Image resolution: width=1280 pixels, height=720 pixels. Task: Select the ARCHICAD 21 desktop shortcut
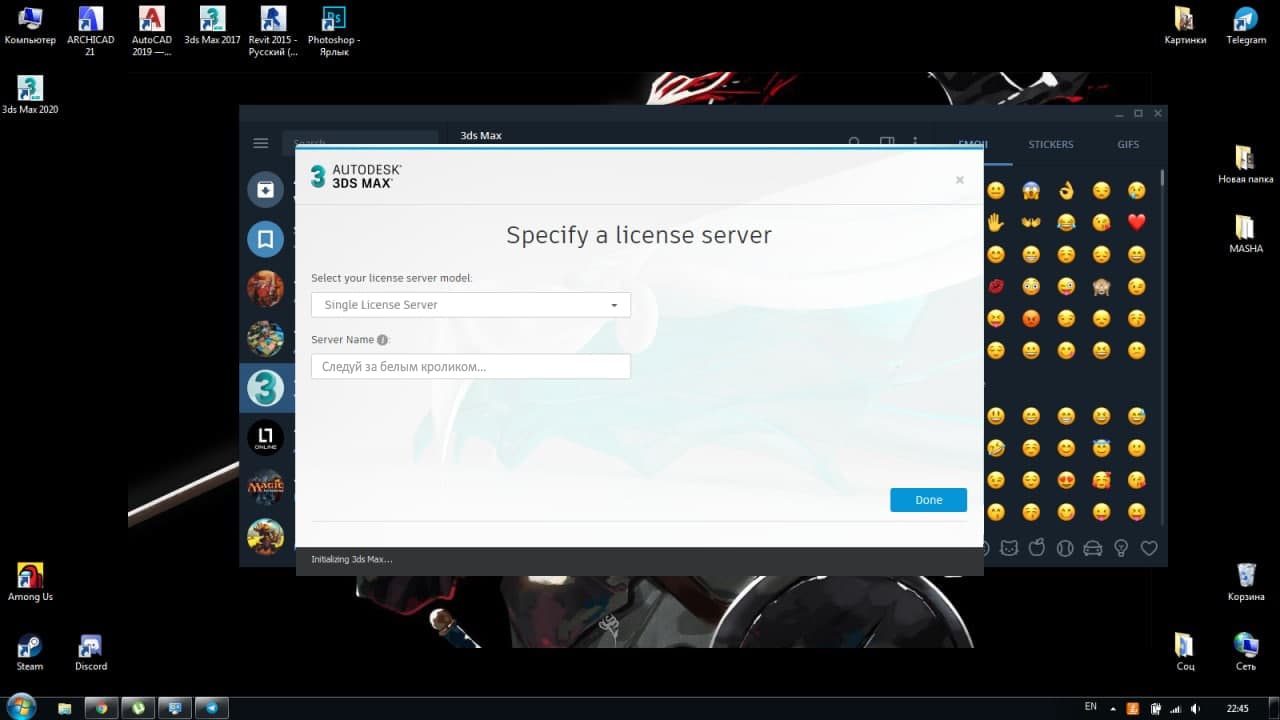[90, 30]
